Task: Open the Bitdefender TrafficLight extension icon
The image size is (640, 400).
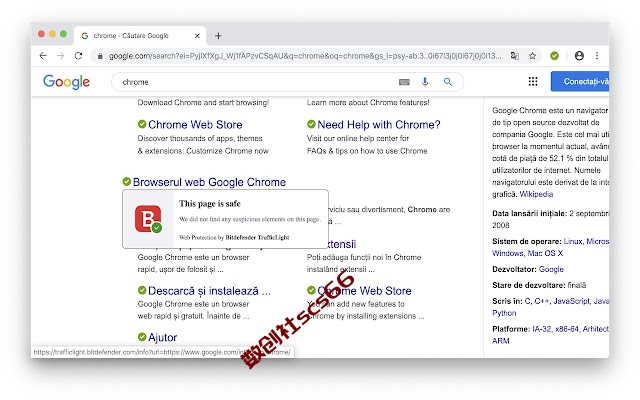Action: pos(554,56)
